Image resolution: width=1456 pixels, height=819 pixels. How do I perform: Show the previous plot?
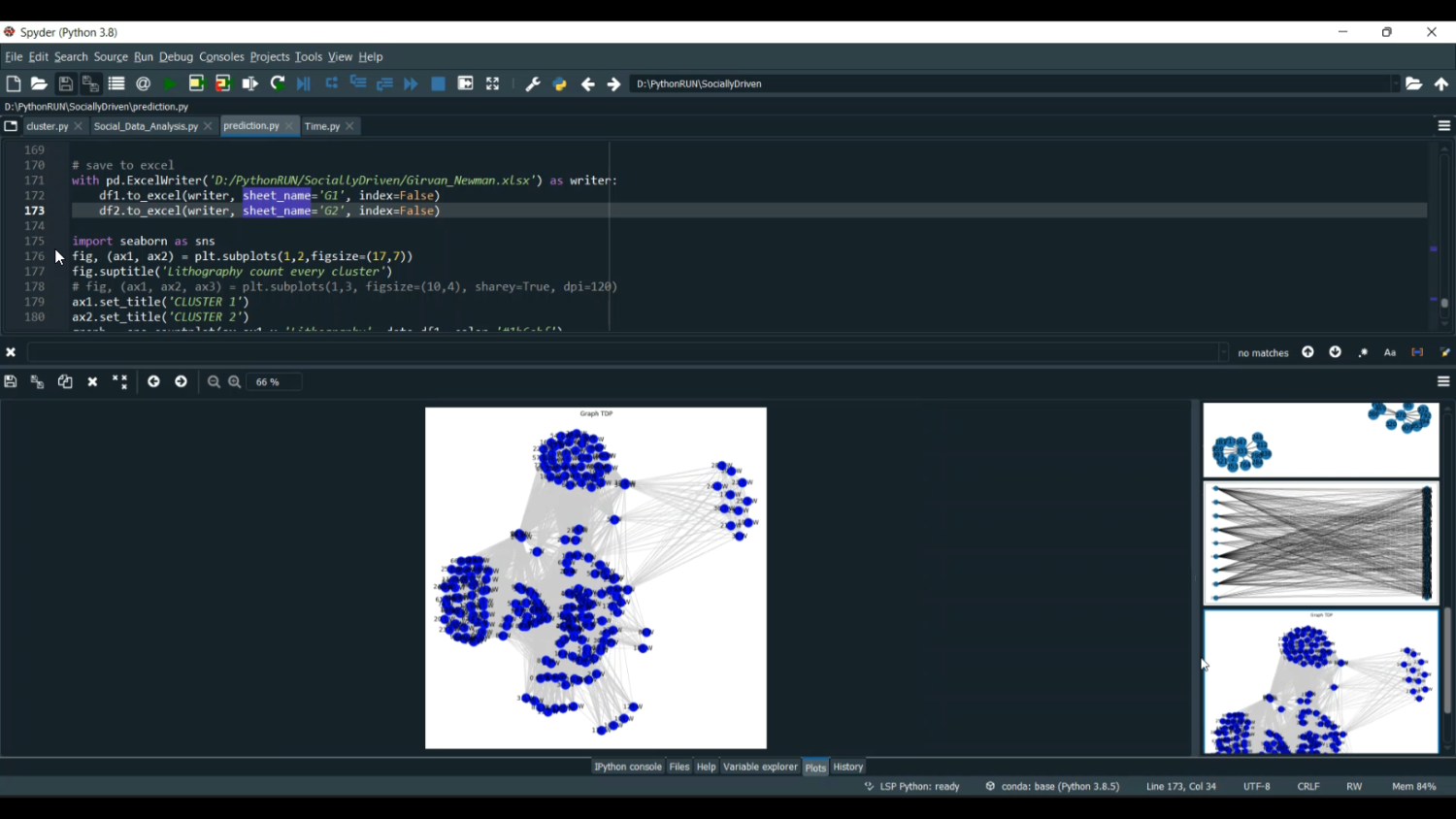[153, 382]
